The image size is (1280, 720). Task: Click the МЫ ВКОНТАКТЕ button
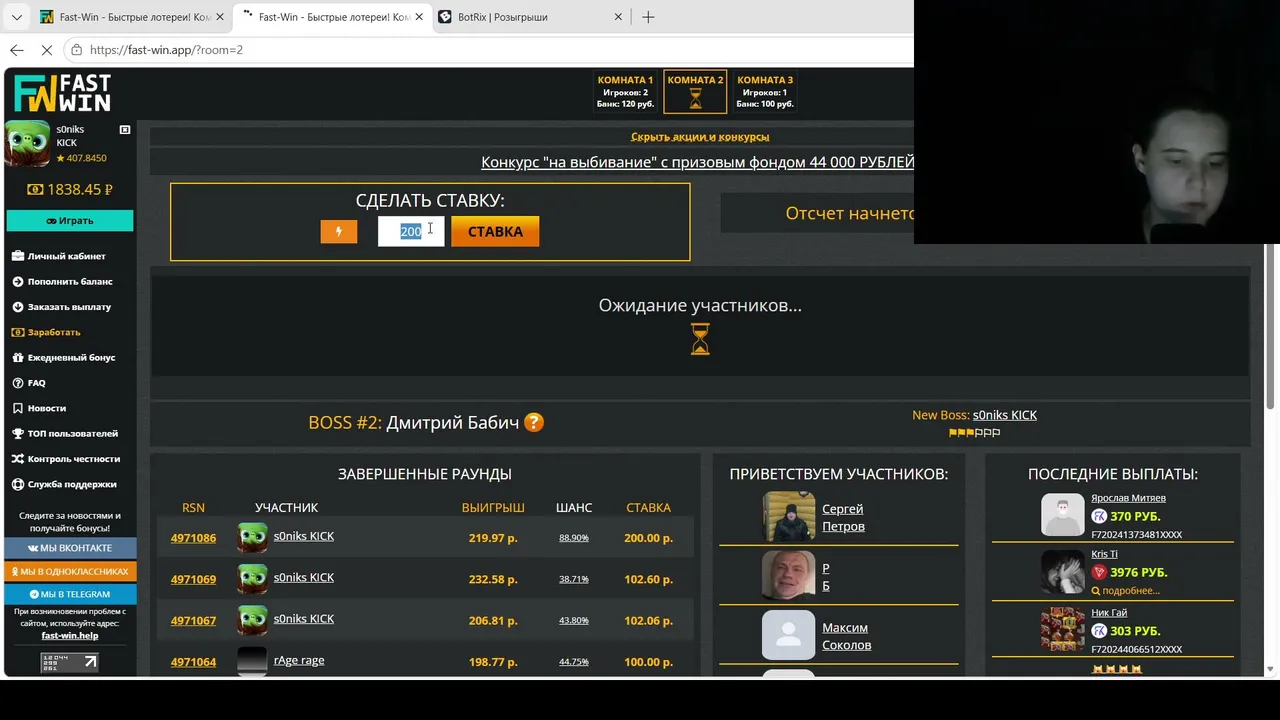pos(70,548)
